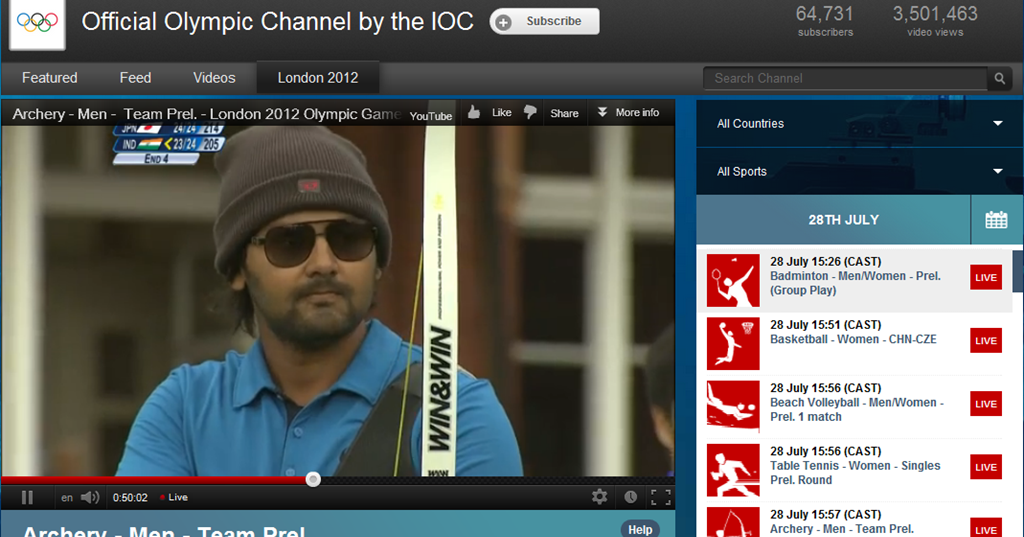The height and width of the screenshot is (537, 1024).
Task: Click the Help button
Action: tap(639, 529)
